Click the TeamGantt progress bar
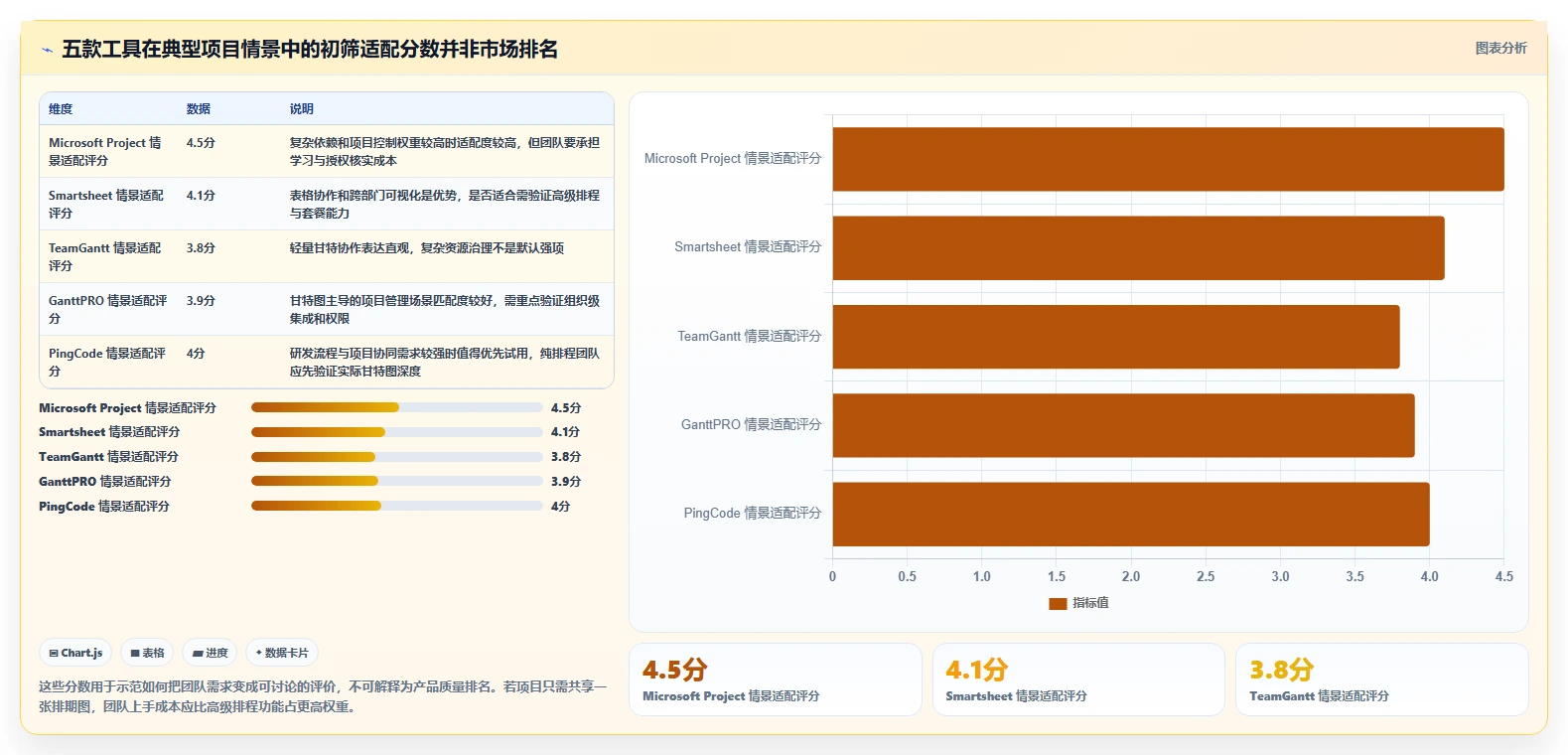The height and width of the screenshot is (755, 1568). [x=397, y=457]
